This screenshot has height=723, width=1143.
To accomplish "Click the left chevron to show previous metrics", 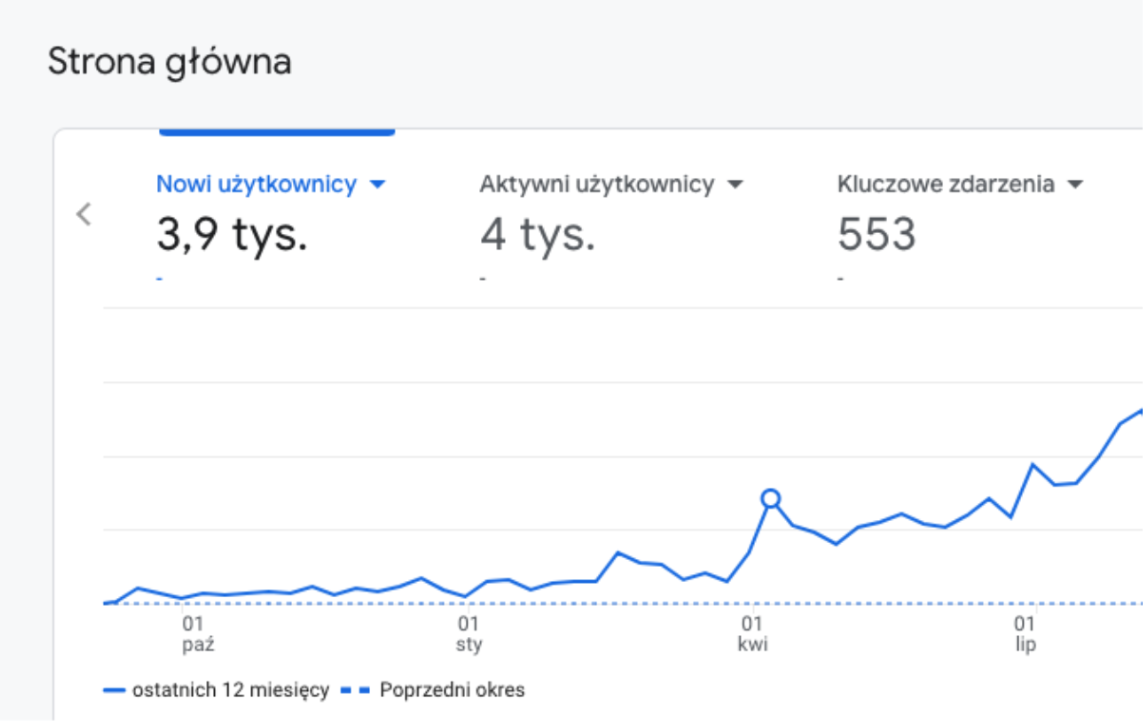I will 84,213.
